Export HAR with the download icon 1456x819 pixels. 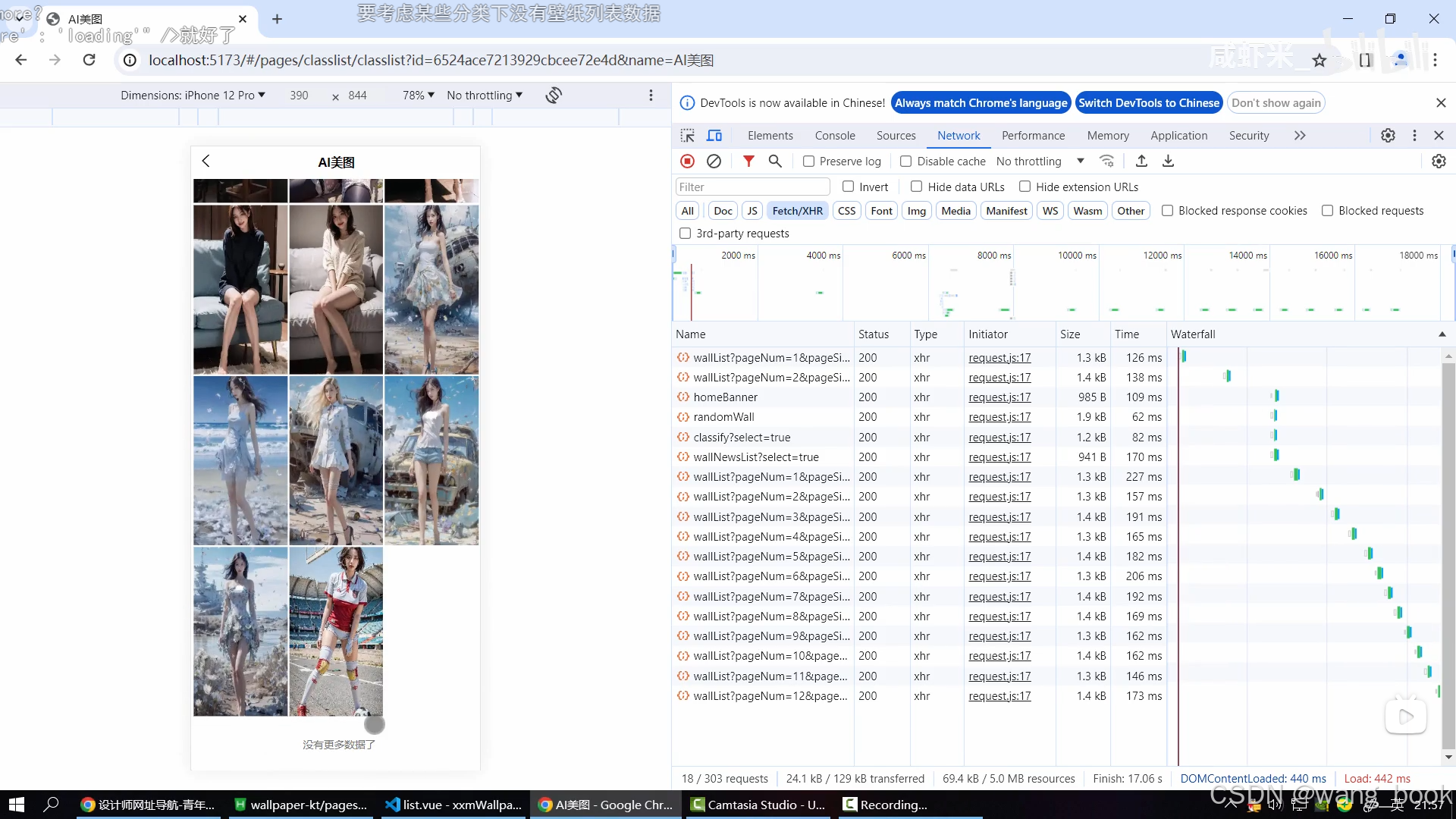click(1168, 161)
